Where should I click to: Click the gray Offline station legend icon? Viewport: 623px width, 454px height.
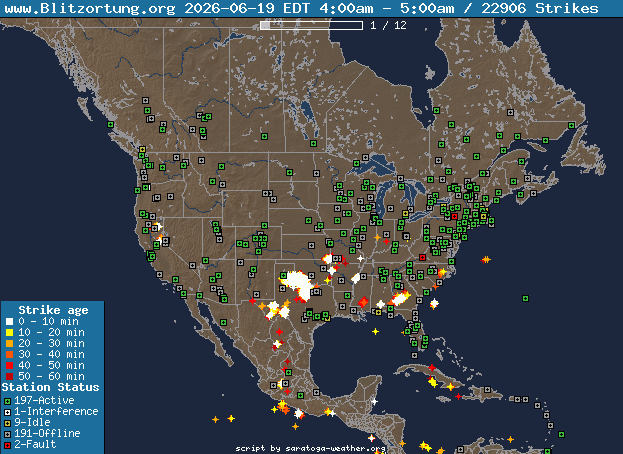point(8,435)
